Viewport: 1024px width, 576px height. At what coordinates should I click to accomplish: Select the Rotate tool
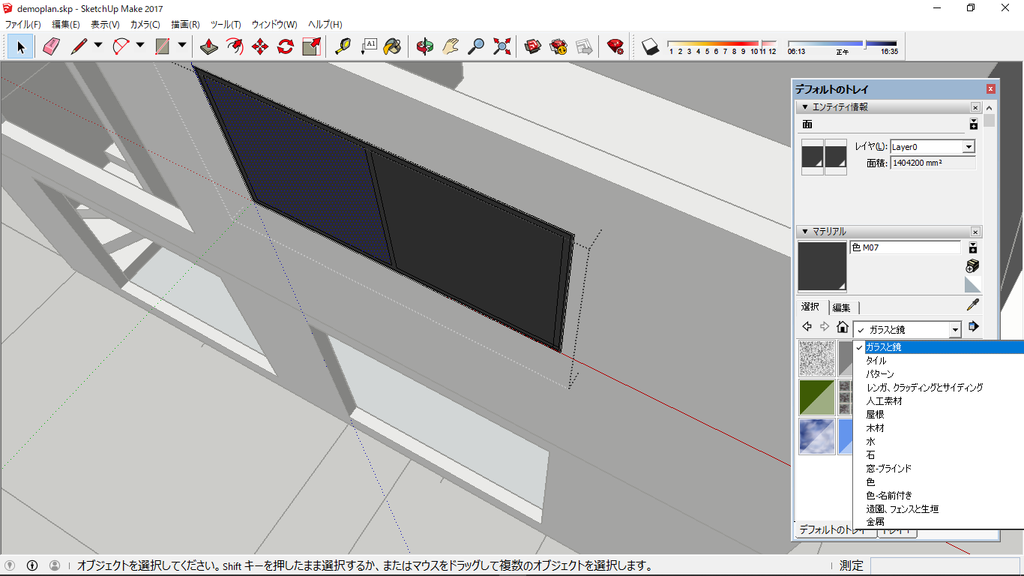(x=285, y=46)
